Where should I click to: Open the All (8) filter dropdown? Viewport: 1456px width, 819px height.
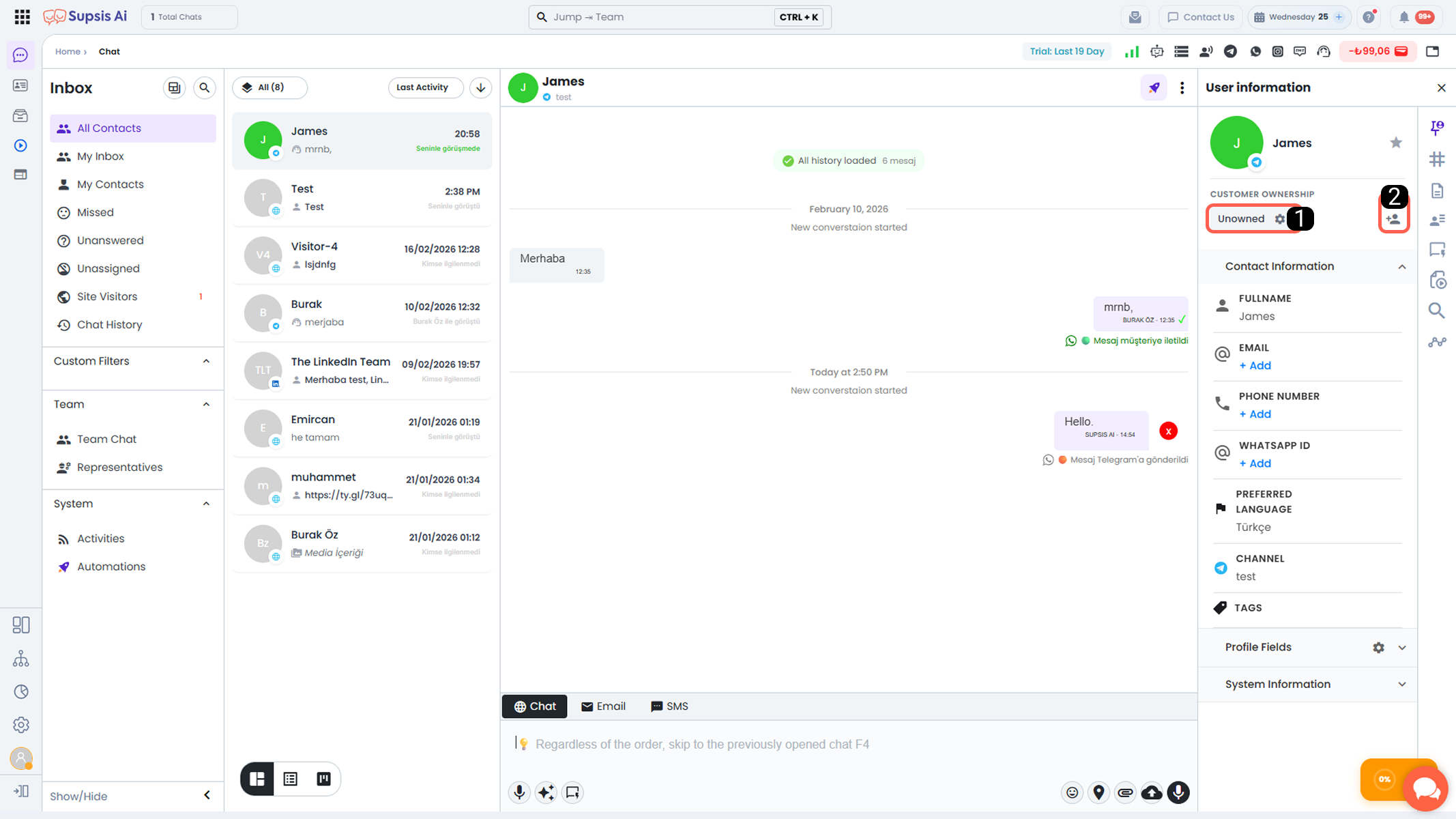(270, 87)
